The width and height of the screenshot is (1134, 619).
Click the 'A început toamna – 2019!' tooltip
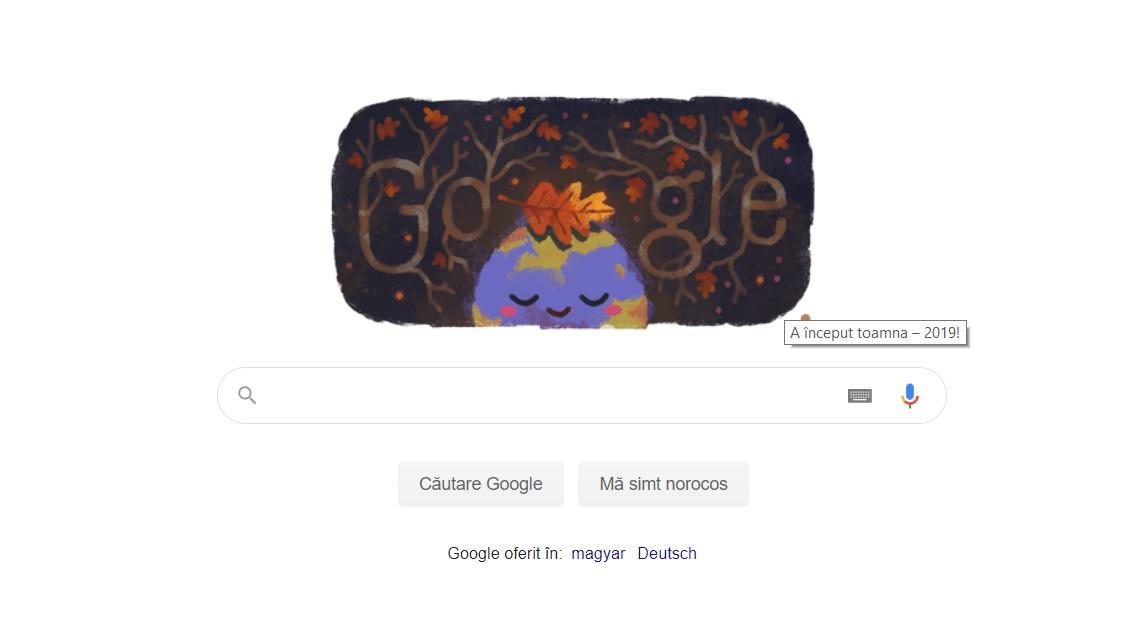(875, 333)
